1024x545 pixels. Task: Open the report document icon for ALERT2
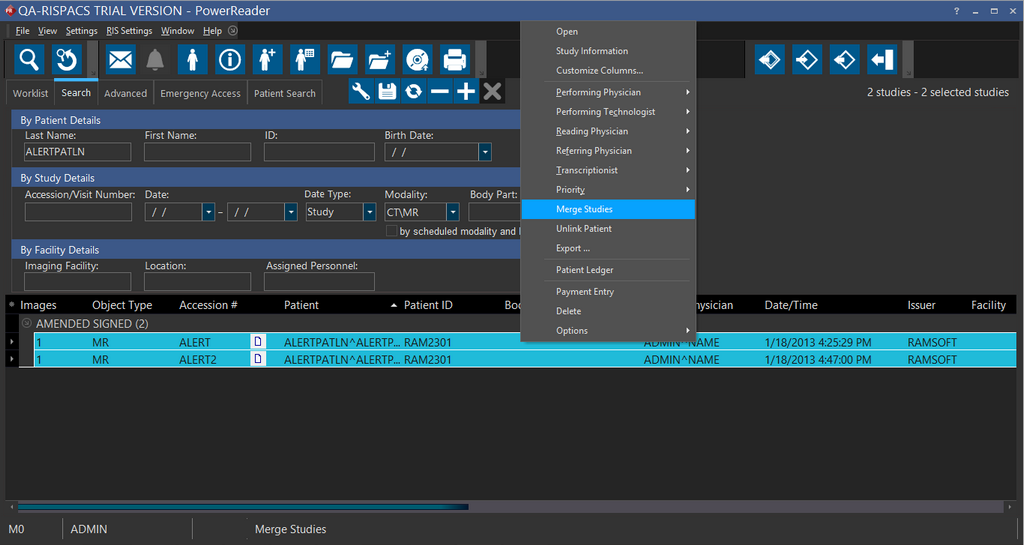tap(258, 359)
